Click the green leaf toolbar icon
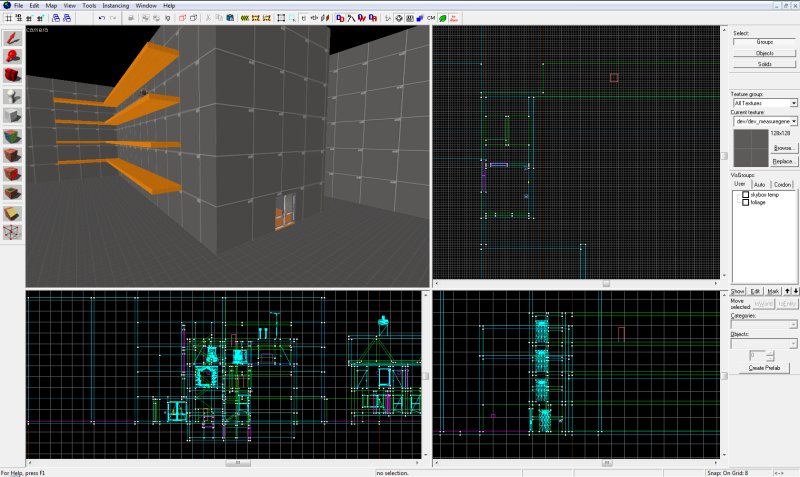The image size is (800, 477). pos(442,18)
